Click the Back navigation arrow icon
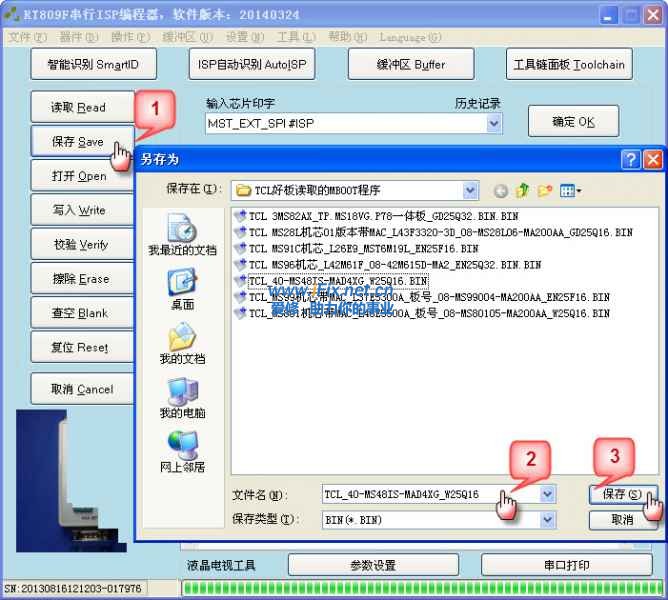 coord(500,190)
